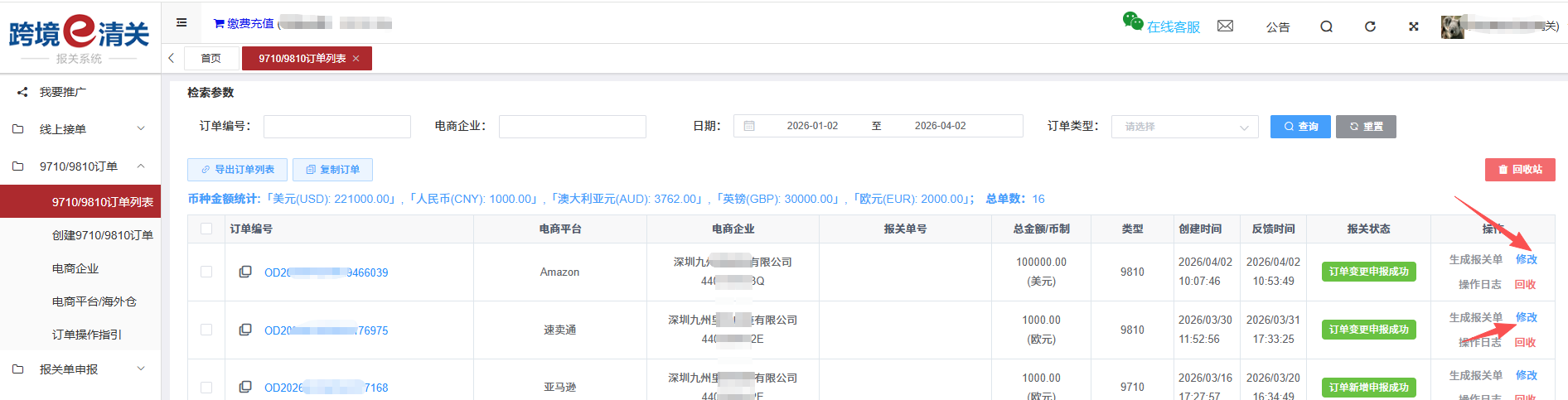Viewport: 1568px width, 400px height.
Task: Toggle the select-all checkbox in table header
Action: point(206,229)
